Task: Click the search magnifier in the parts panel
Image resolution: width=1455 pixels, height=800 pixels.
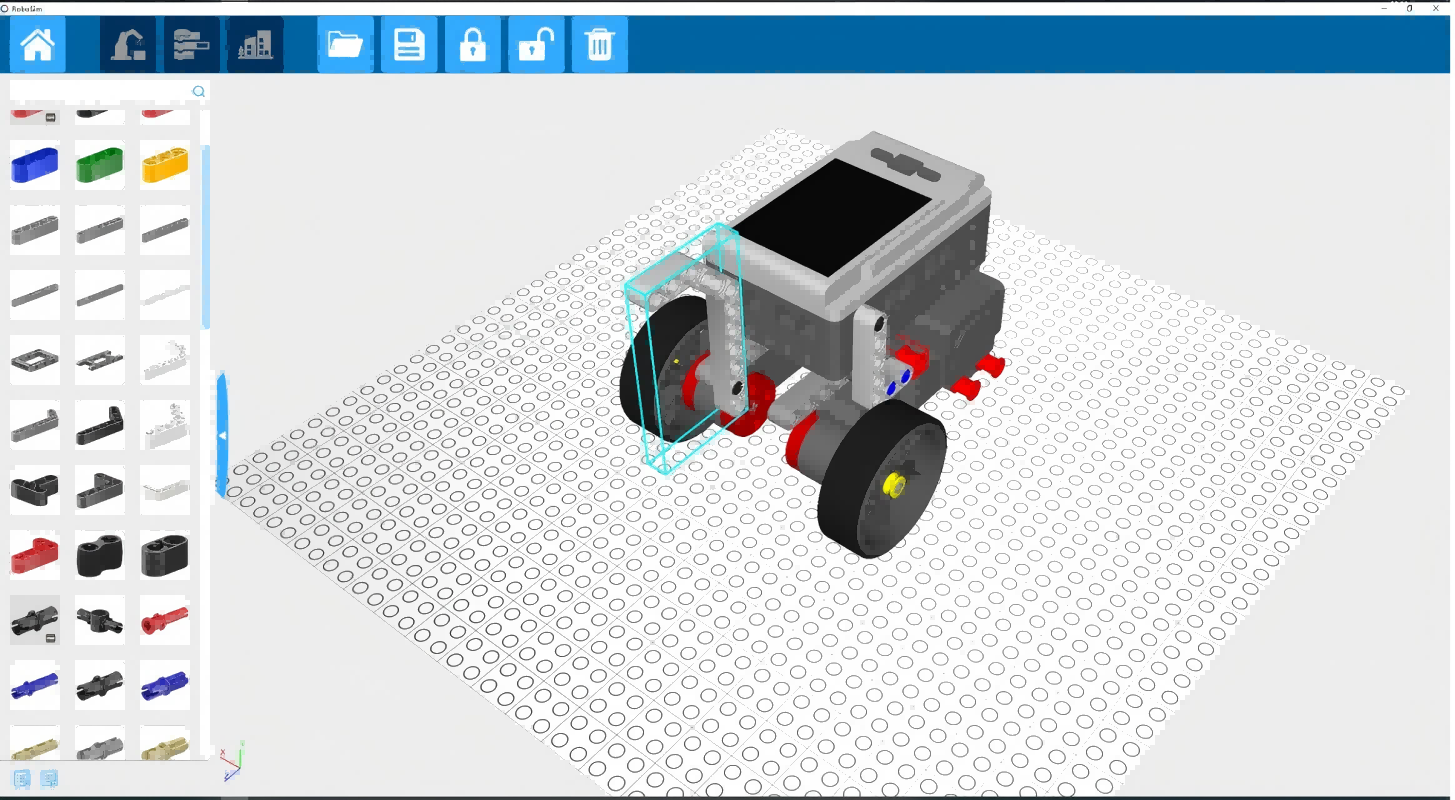Action: (199, 92)
